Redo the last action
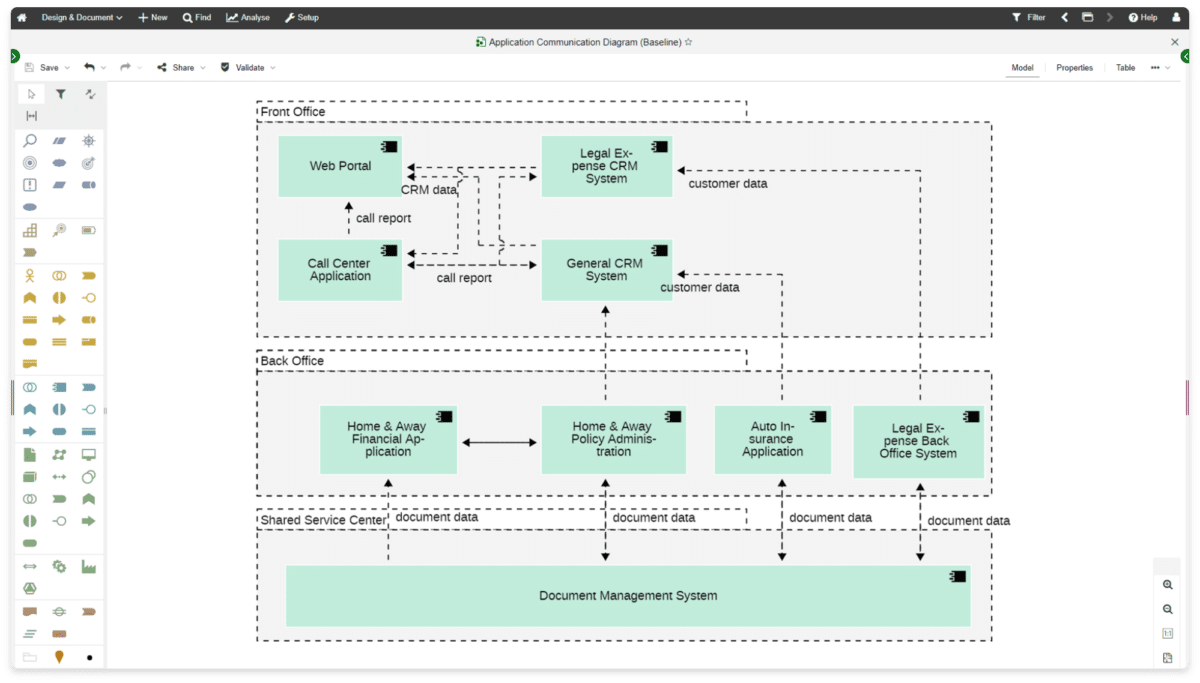1200x683 pixels. click(x=125, y=67)
